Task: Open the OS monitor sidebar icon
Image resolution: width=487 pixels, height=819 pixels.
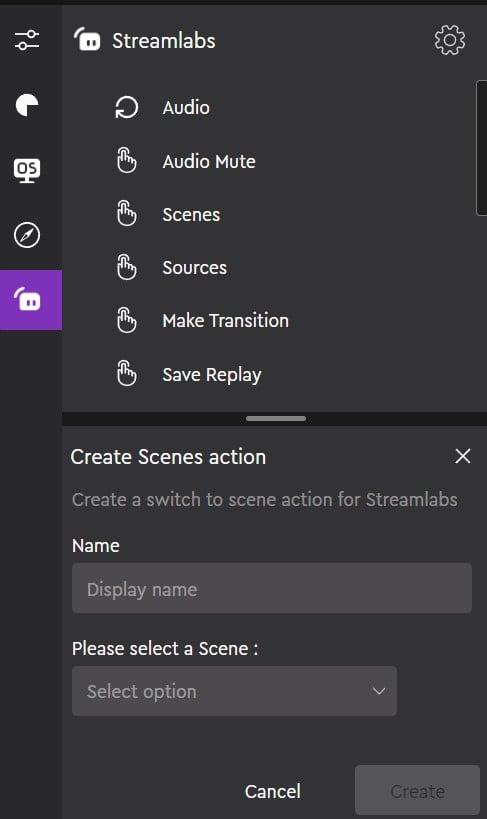Action: click(27, 170)
